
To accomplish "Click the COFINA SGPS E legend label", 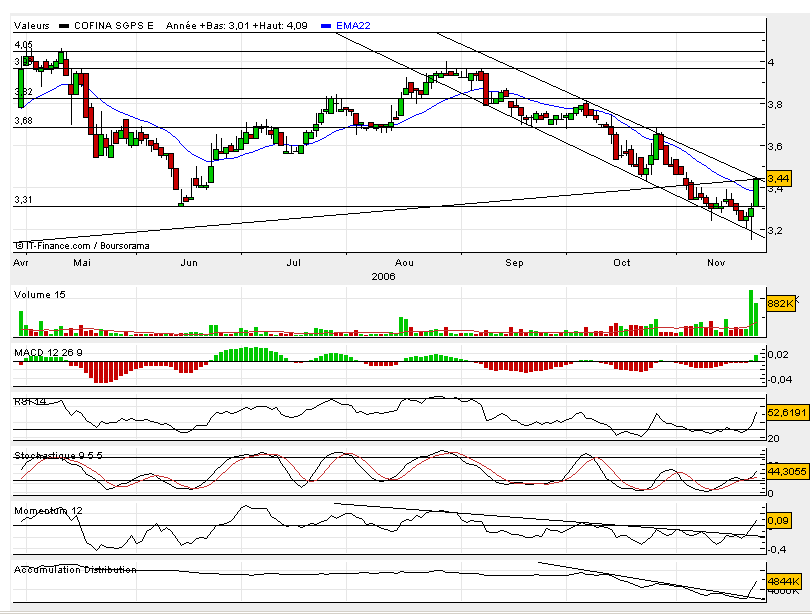I will tap(114, 25).
